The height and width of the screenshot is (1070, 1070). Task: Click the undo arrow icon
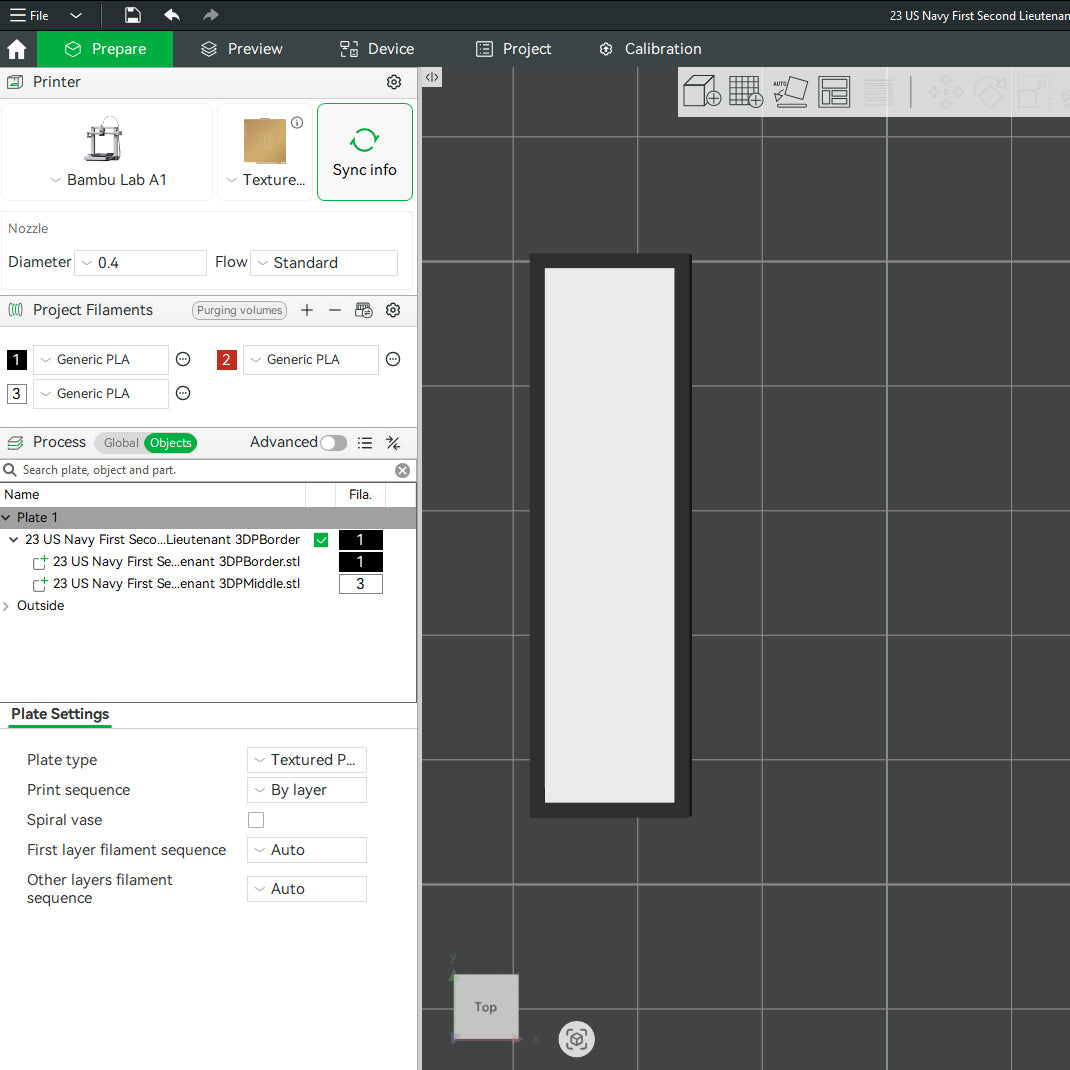tap(172, 15)
